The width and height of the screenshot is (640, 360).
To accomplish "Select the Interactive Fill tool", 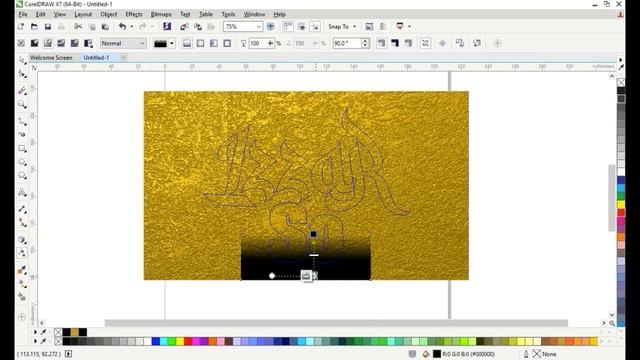I will (22, 284).
